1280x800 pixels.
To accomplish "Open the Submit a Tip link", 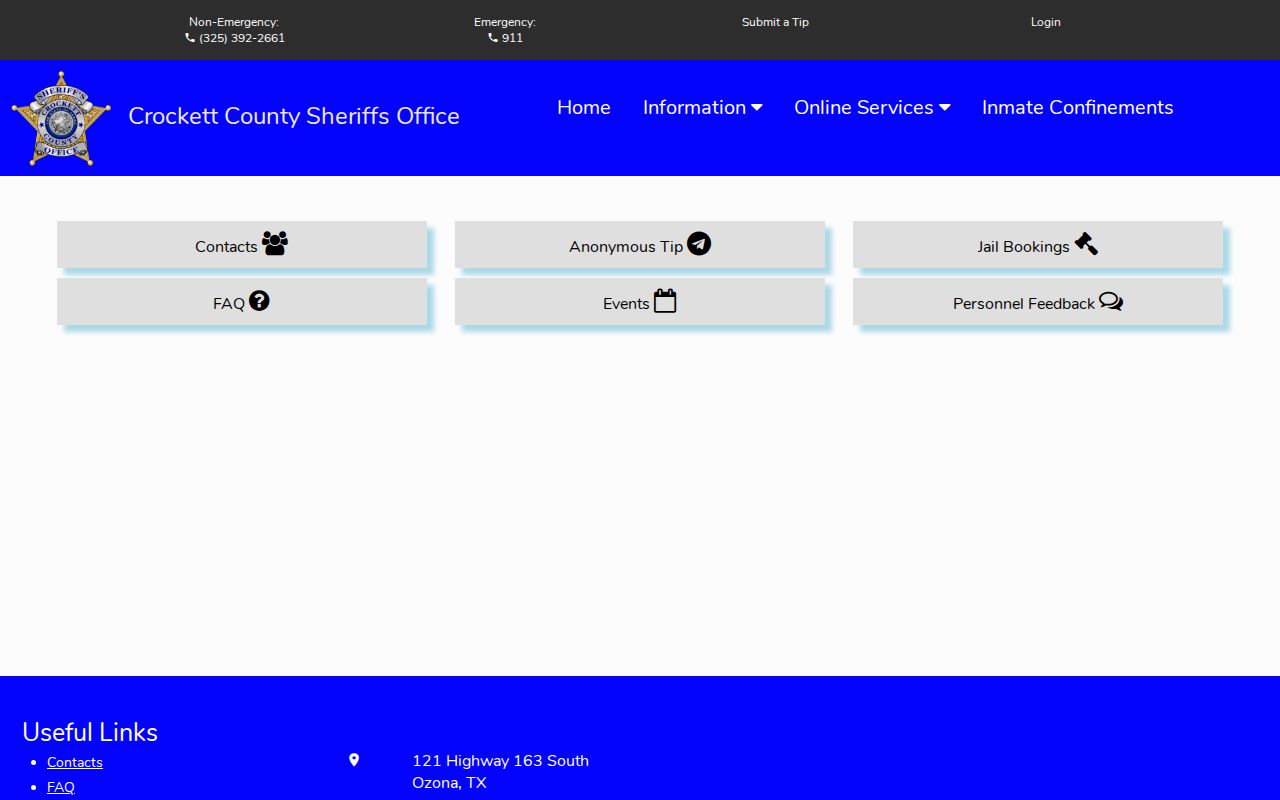I will (775, 22).
